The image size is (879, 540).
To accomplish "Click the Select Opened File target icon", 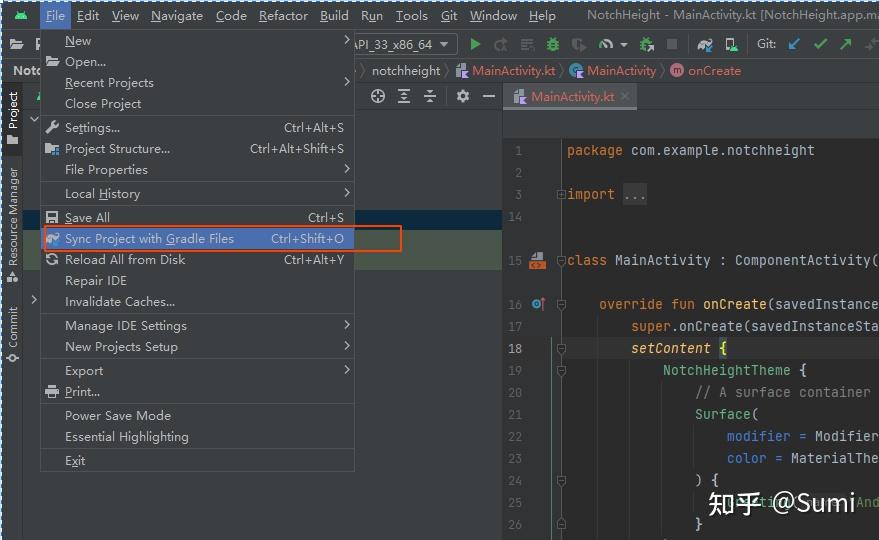I will 378,96.
